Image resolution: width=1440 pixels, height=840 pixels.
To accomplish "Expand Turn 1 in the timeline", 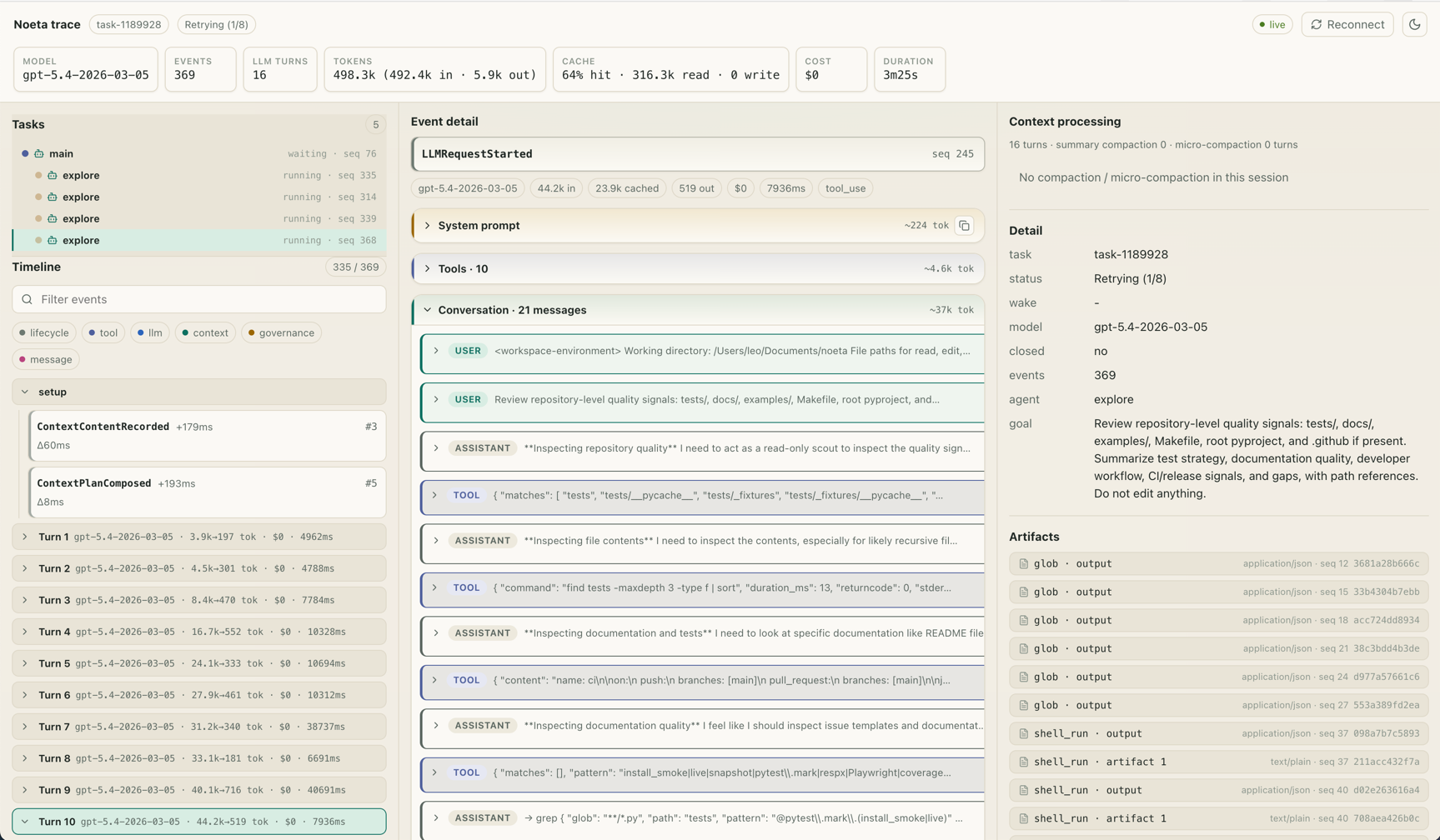I will 199,537.
